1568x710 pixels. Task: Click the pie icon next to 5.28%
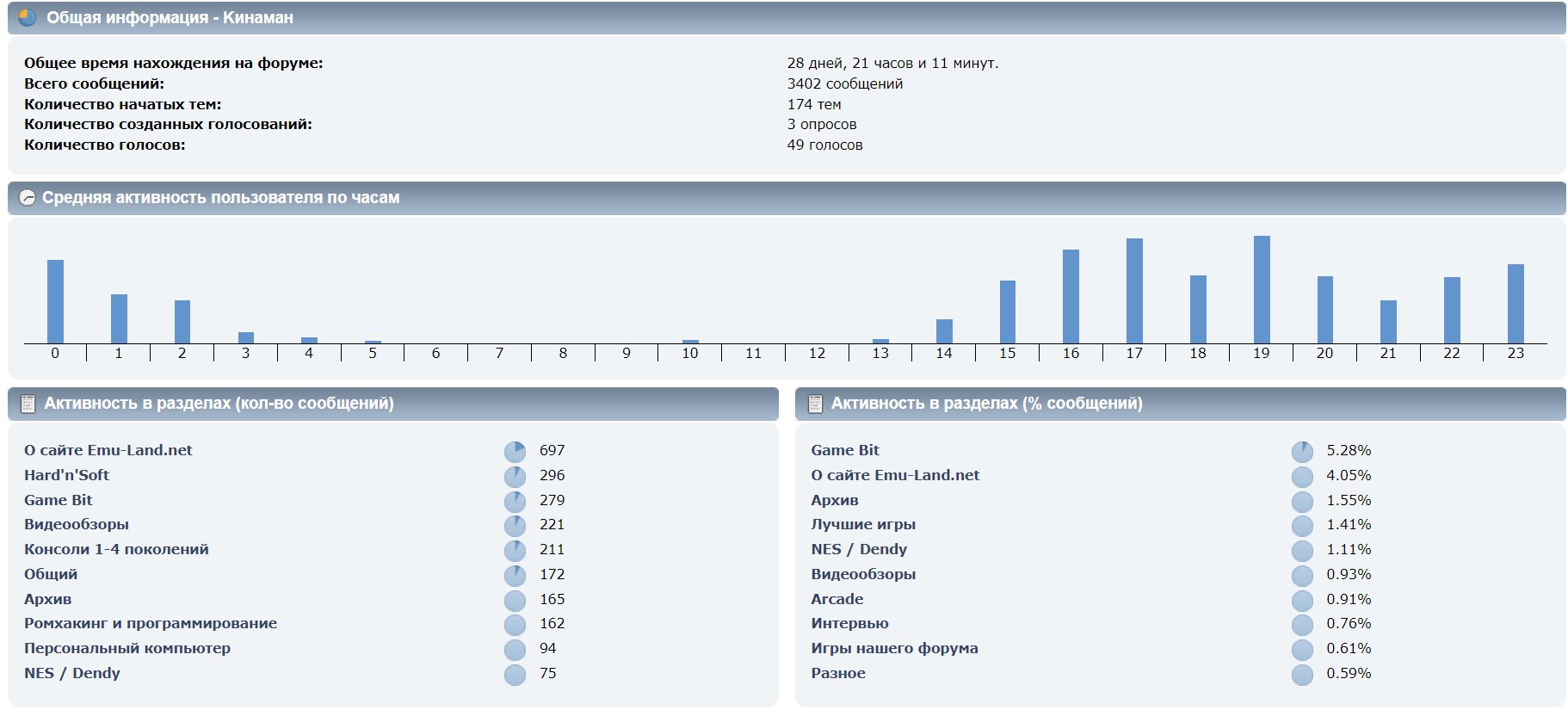[x=1302, y=452]
